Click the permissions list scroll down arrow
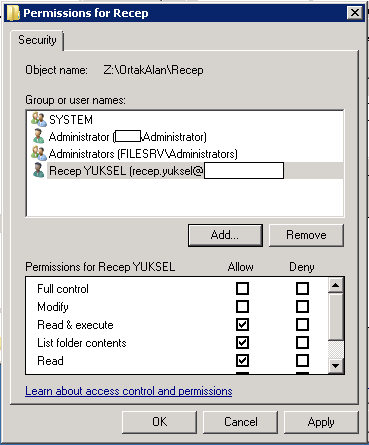 pyautogui.click(x=336, y=366)
